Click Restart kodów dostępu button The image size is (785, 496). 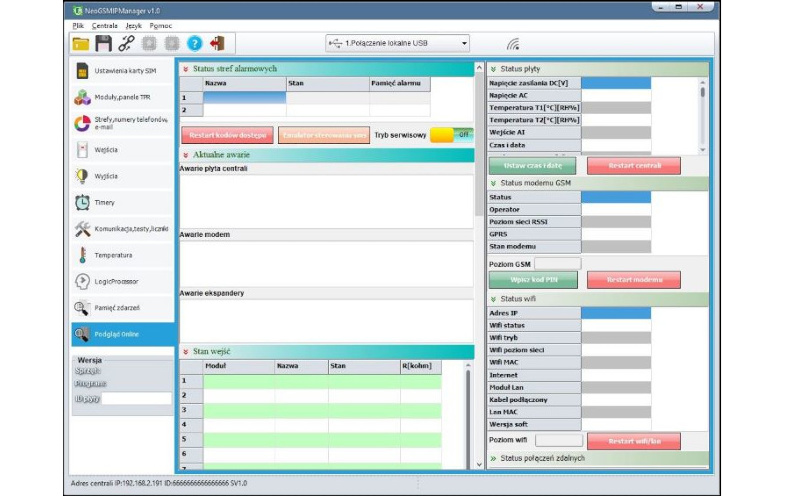coord(227,135)
